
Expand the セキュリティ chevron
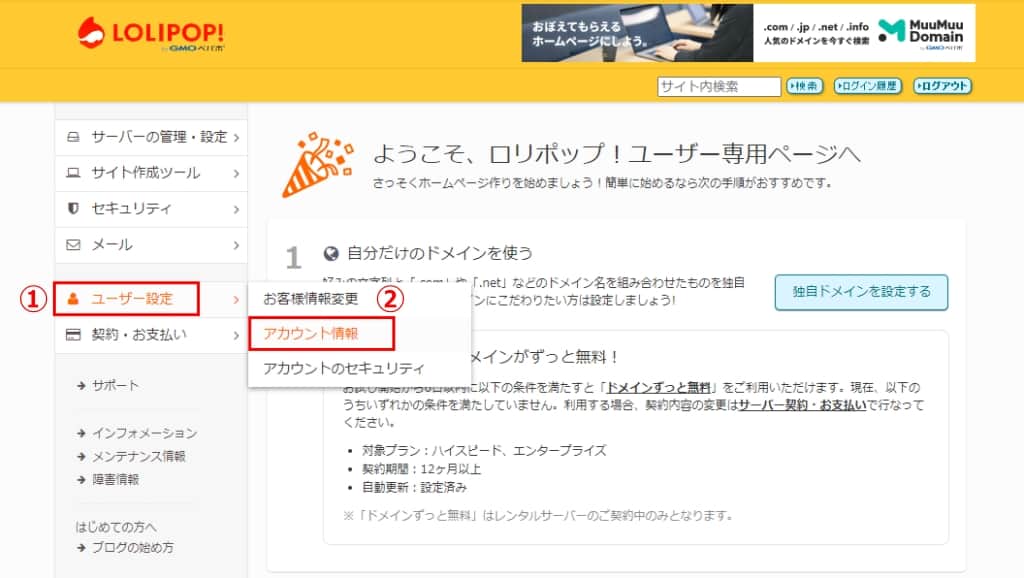pyautogui.click(x=236, y=210)
